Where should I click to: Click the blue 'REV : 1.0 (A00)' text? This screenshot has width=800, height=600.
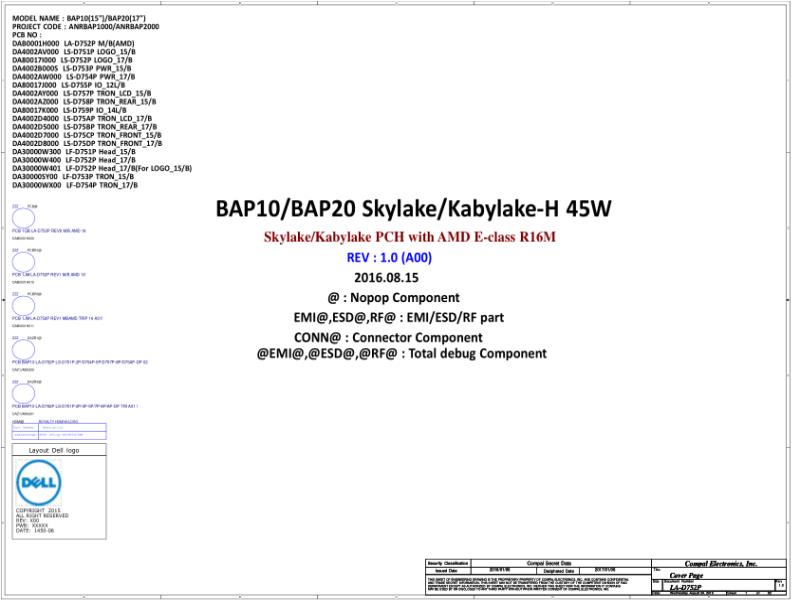click(389, 258)
